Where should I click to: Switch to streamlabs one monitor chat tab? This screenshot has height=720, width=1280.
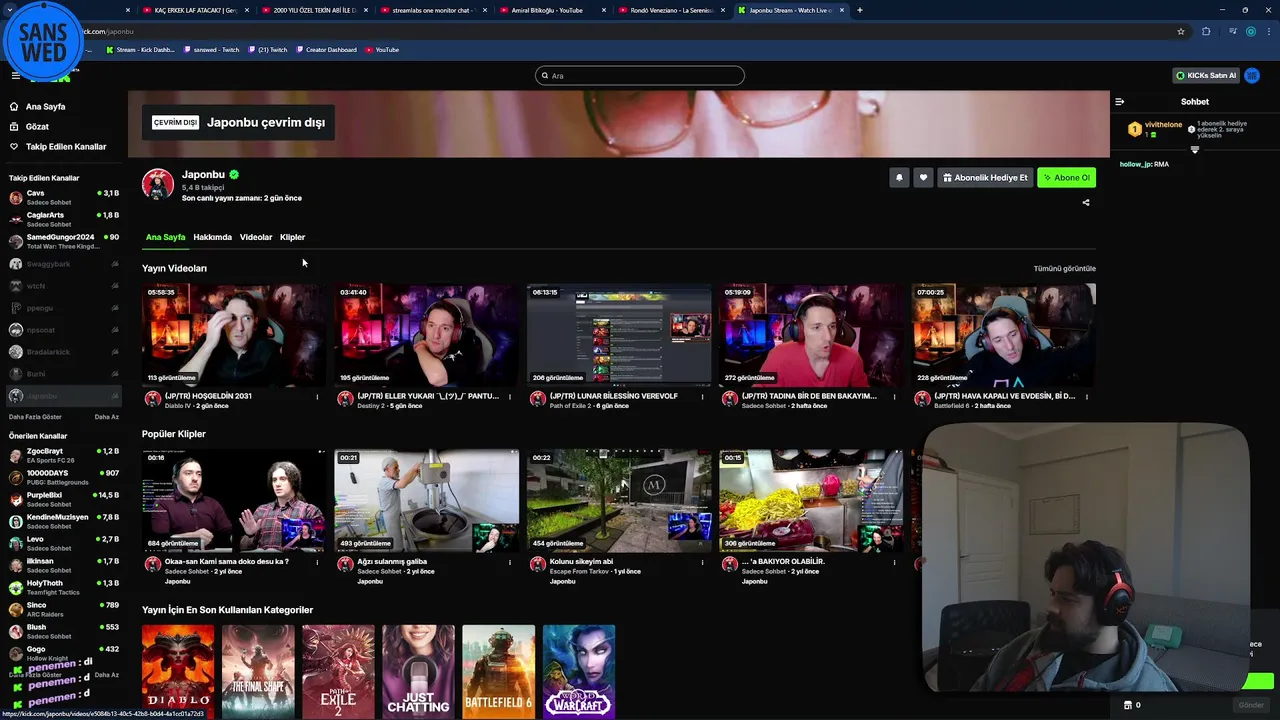[432, 10]
